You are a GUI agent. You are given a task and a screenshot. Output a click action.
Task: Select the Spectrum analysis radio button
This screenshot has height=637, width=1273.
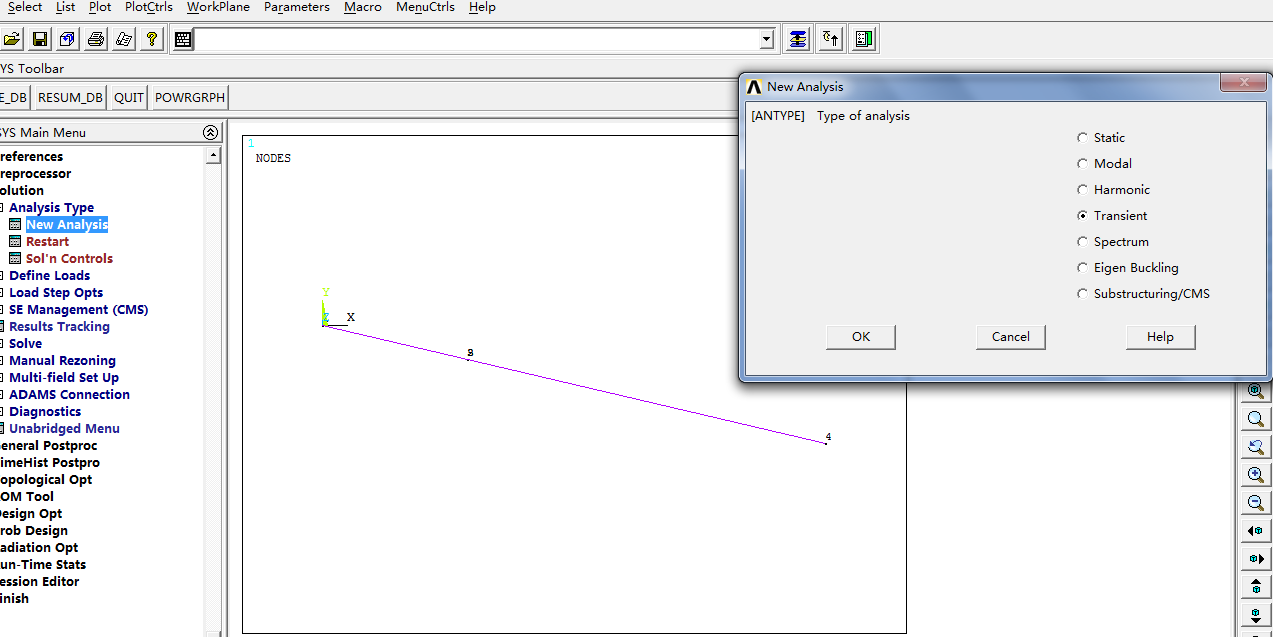coord(1082,242)
